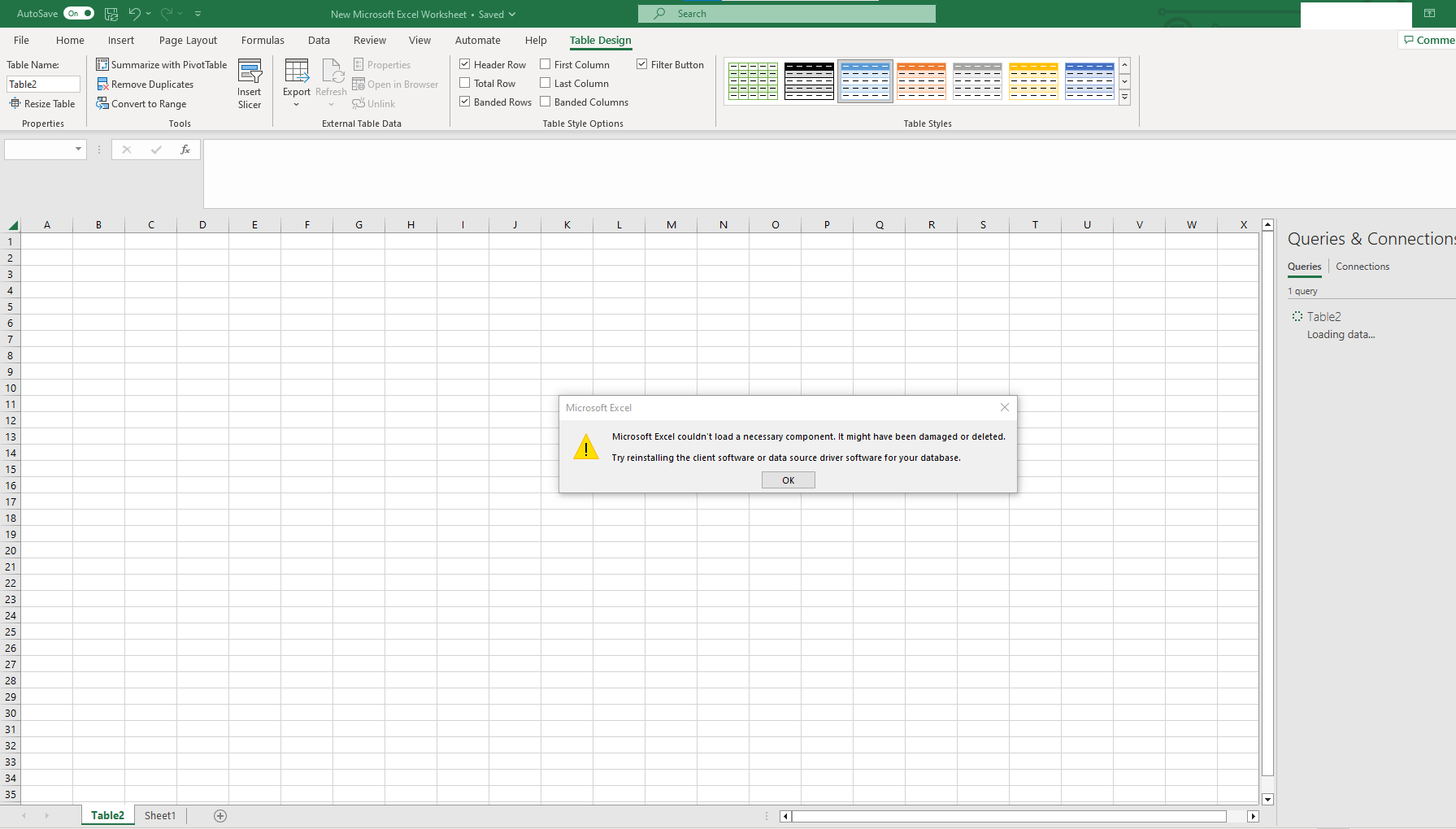Toggle AutoSave off

(x=78, y=13)
